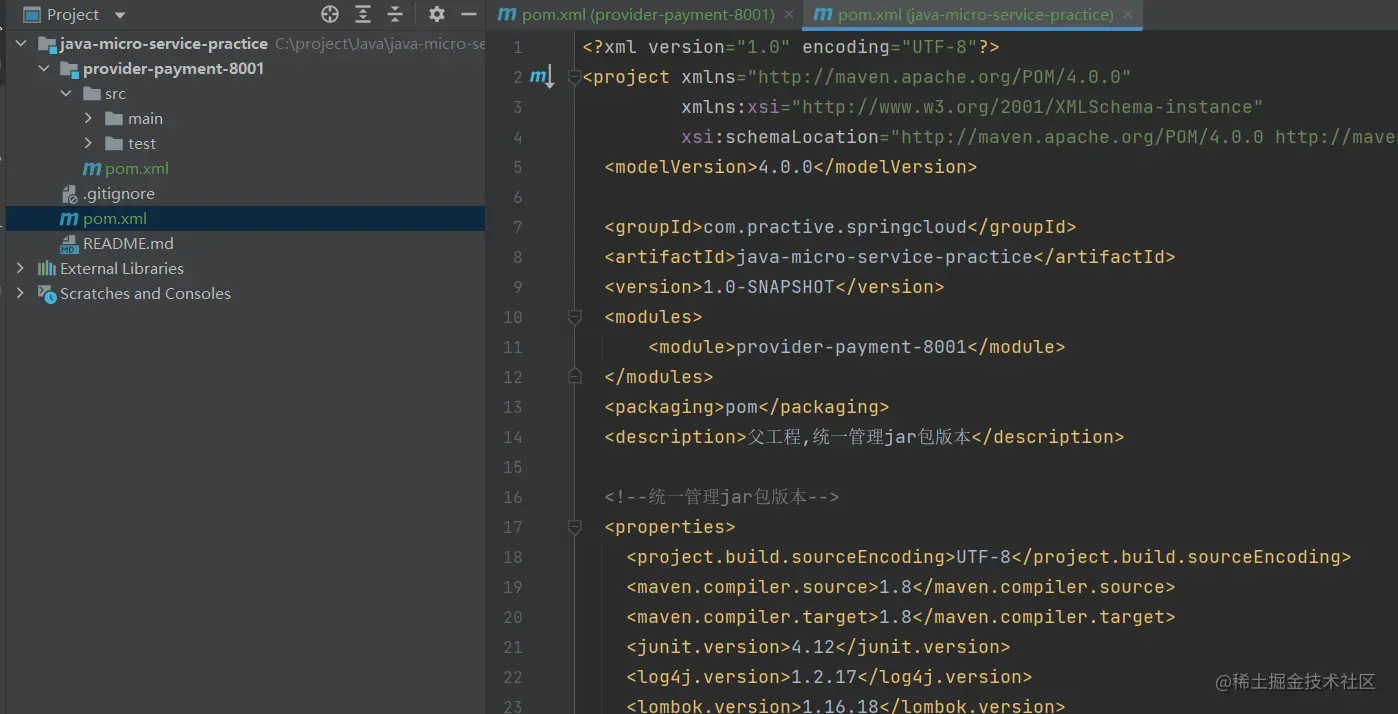1398x714 pixels.
Task: Open README.md in the project tree
Action: coord(128,244)
